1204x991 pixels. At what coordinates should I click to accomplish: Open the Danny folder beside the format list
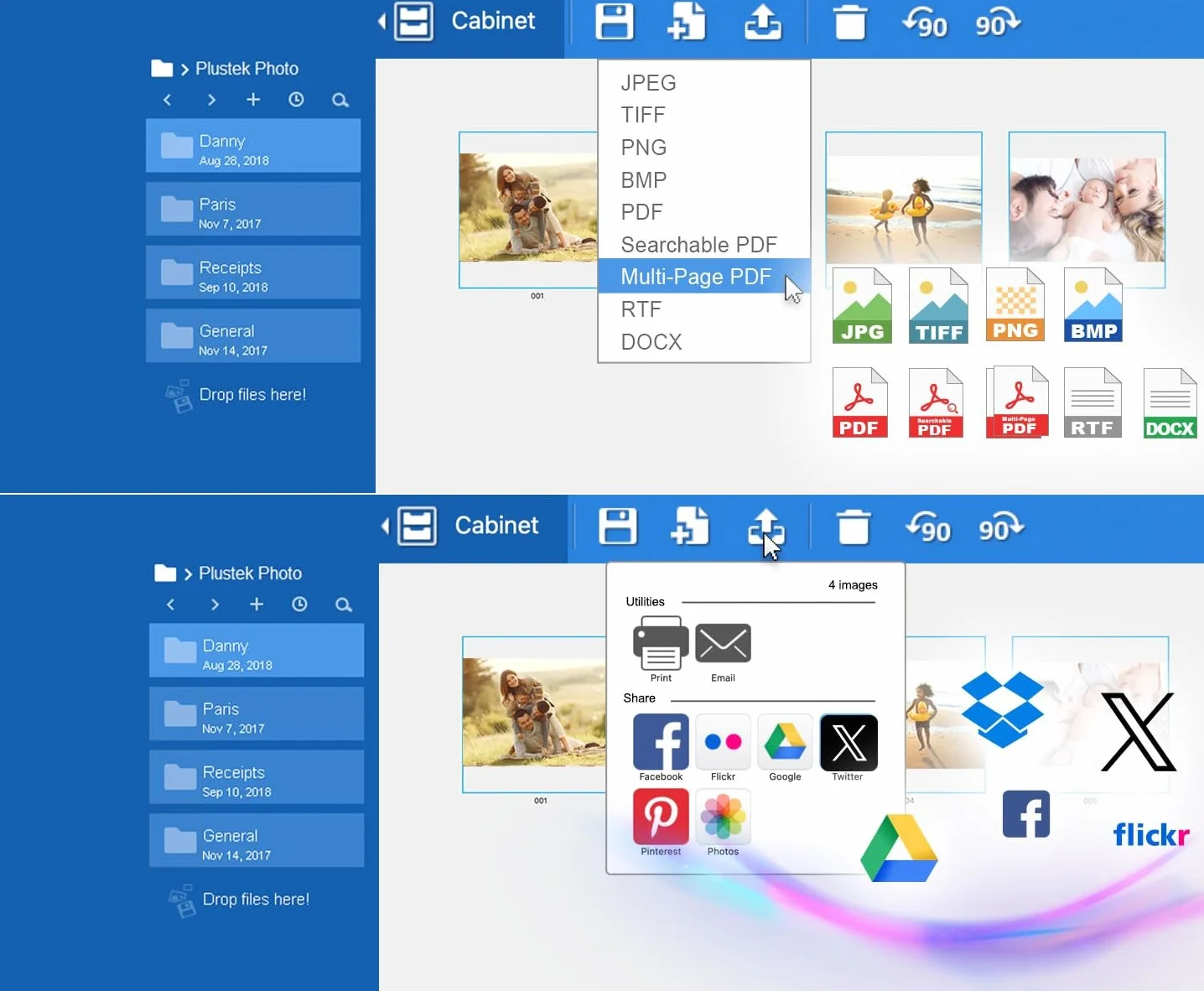(253, 146)
